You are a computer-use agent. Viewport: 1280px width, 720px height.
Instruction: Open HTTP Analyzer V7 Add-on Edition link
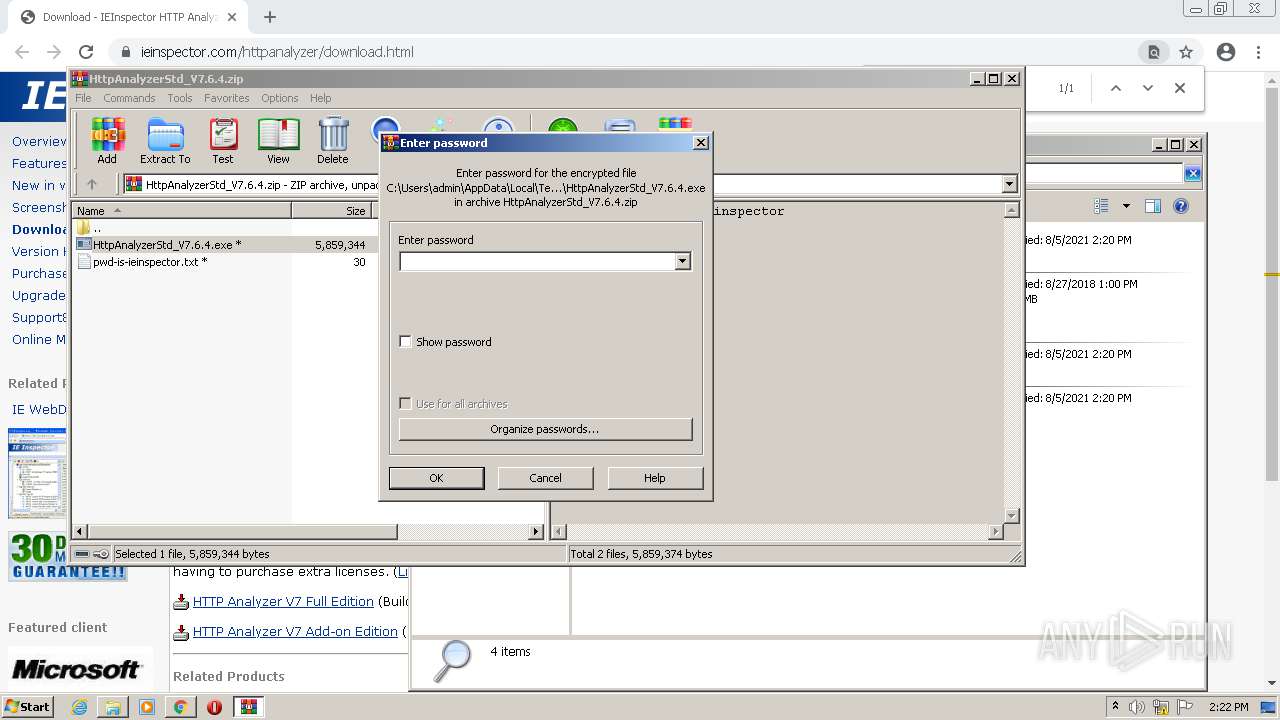[x=295, y=632]
